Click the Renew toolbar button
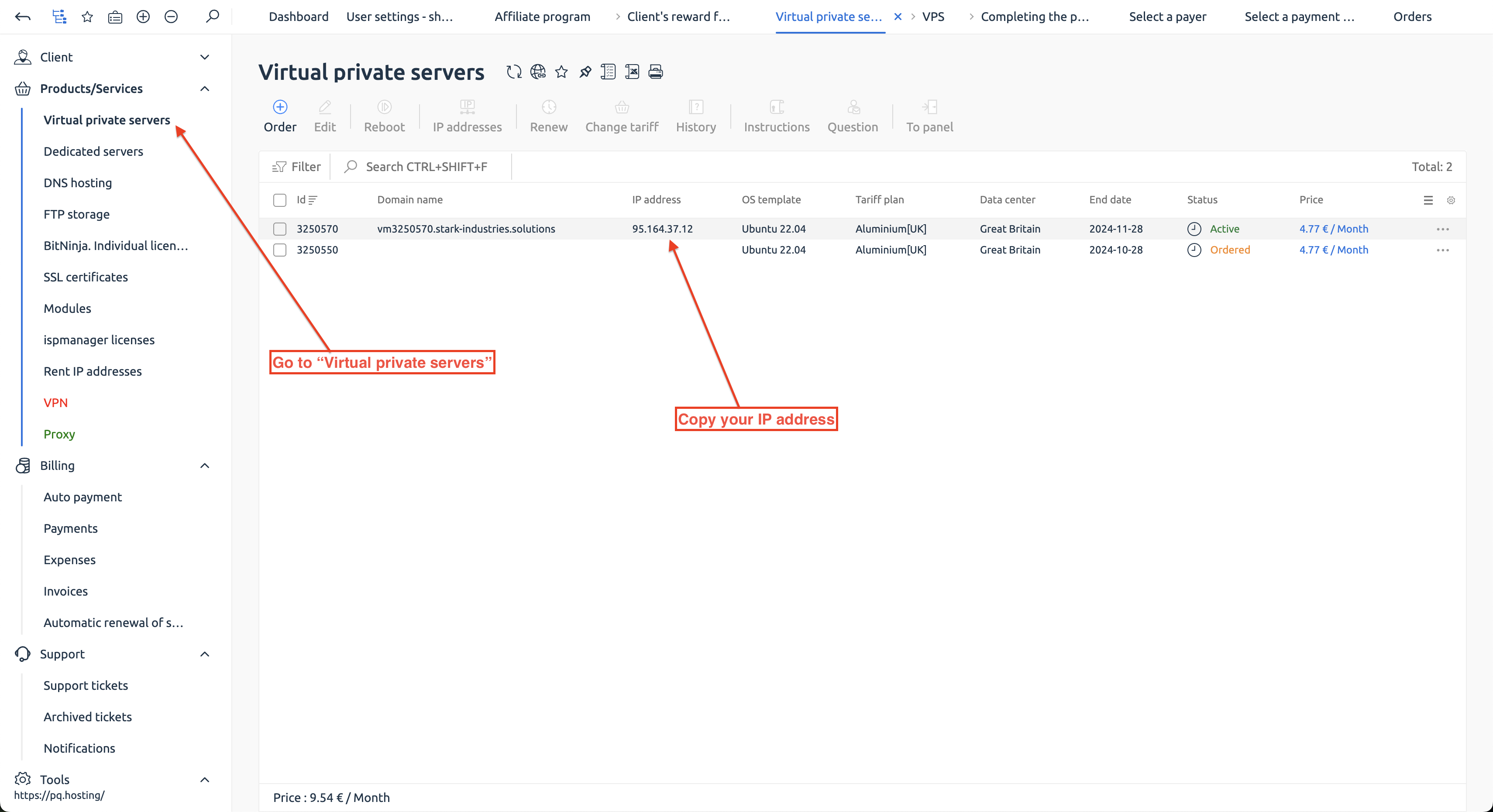1493x812 pixels. [549, 116]
